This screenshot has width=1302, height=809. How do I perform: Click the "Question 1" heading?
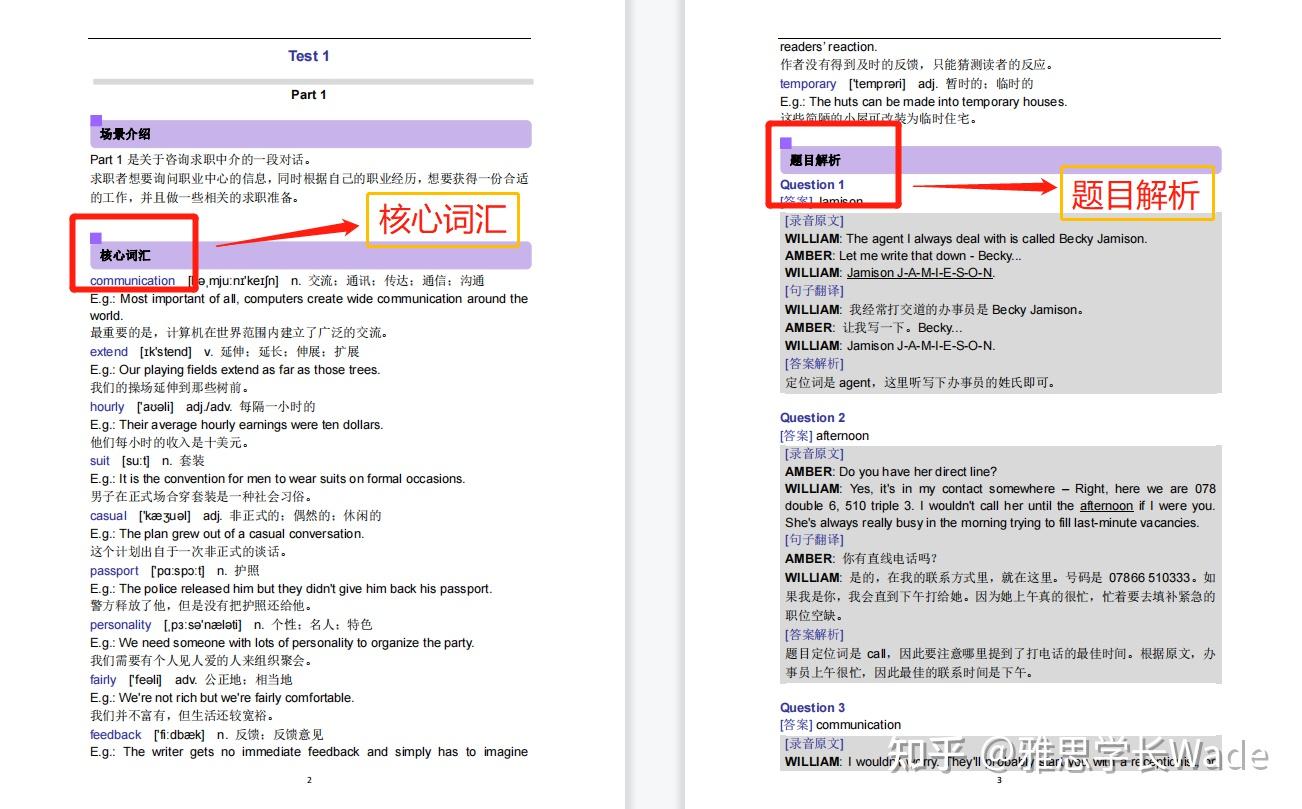click(812, 185)
